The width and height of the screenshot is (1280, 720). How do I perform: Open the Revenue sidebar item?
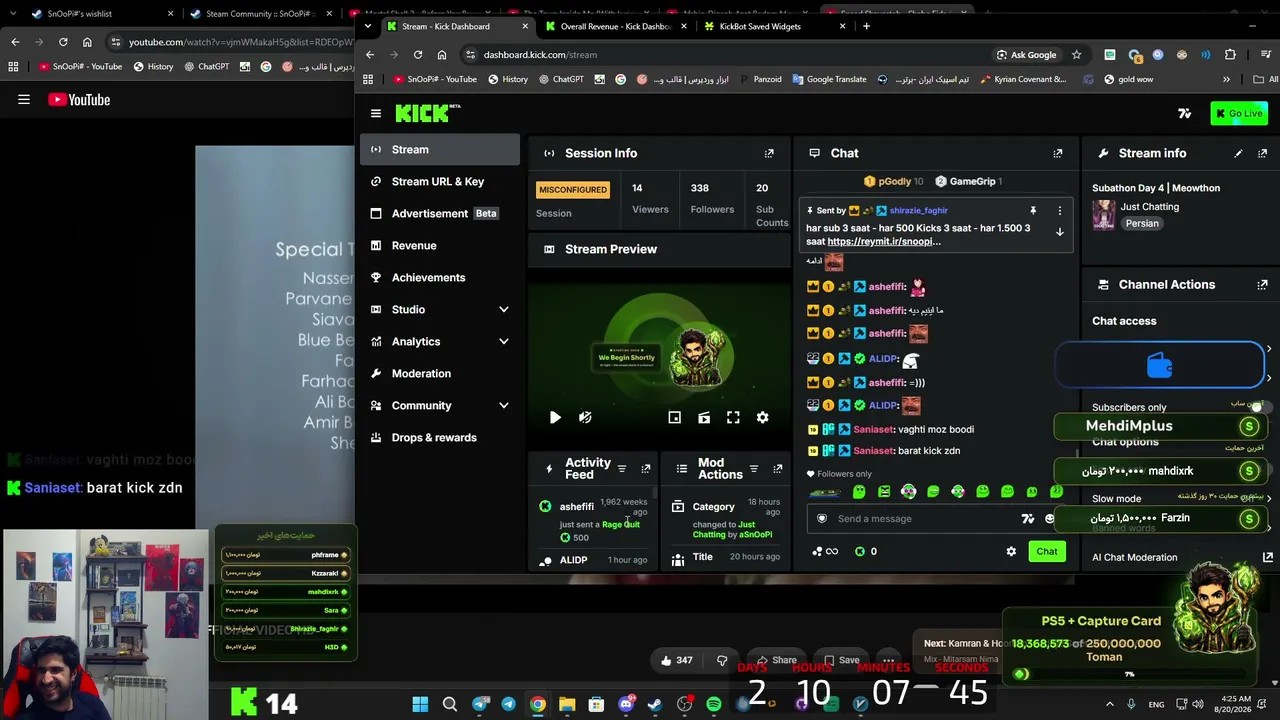point(440,246)
